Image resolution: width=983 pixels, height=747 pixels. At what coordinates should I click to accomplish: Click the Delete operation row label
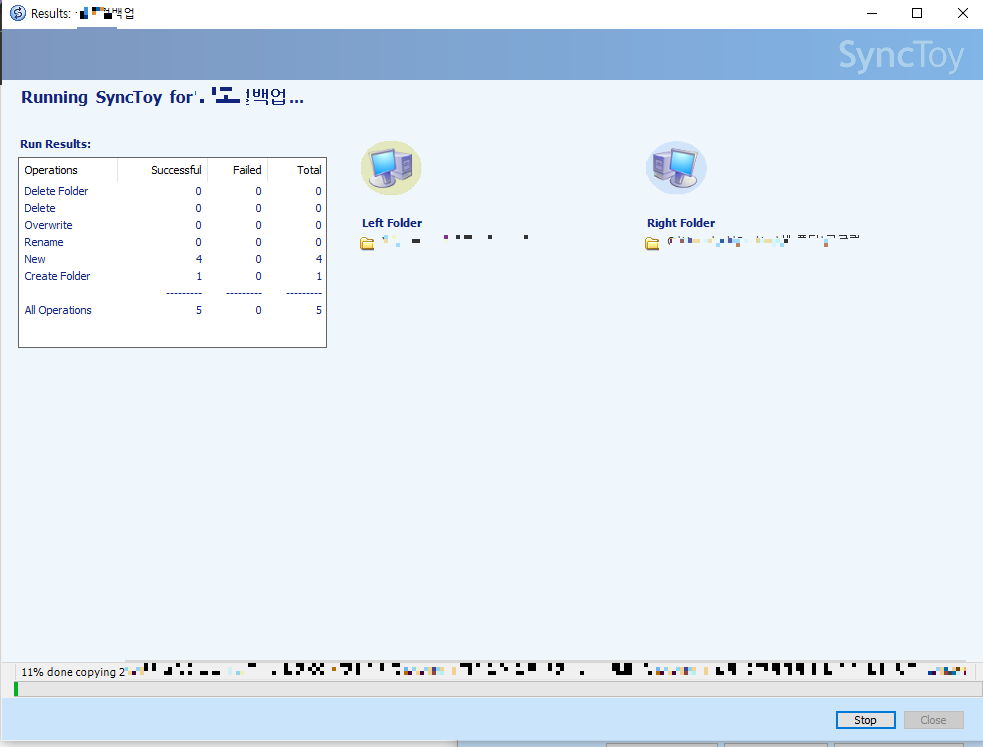click(x=40, y=208)
